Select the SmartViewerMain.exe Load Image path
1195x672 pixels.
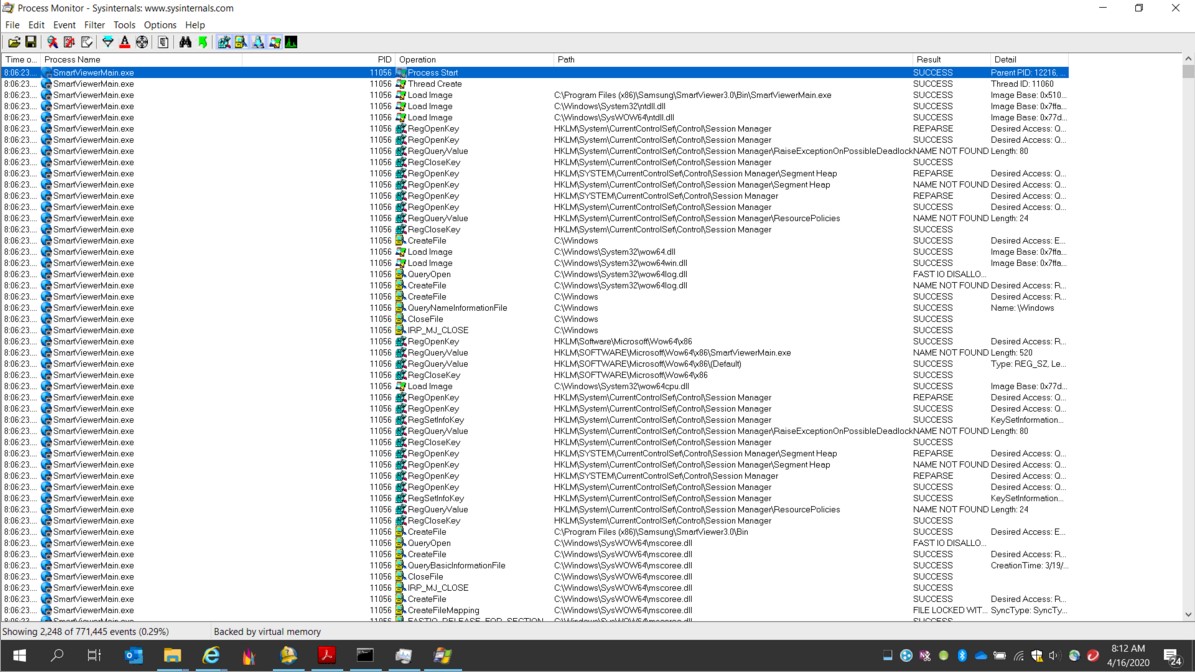click(x=693, y=95)
